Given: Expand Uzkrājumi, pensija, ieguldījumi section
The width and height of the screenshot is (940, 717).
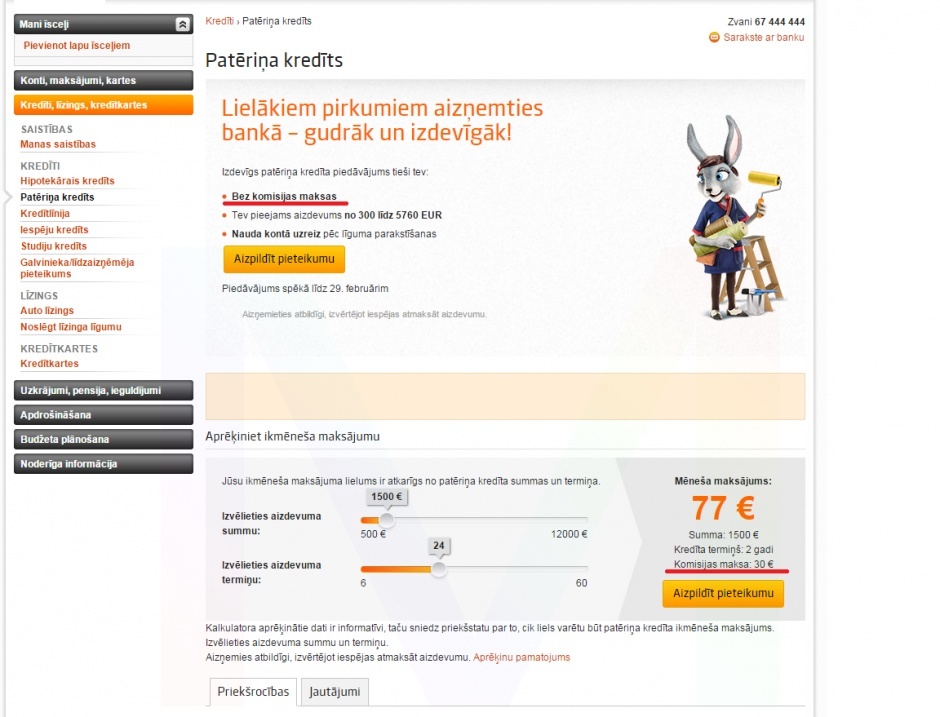Looking at the screenshot, I should [x=103, y=390].
